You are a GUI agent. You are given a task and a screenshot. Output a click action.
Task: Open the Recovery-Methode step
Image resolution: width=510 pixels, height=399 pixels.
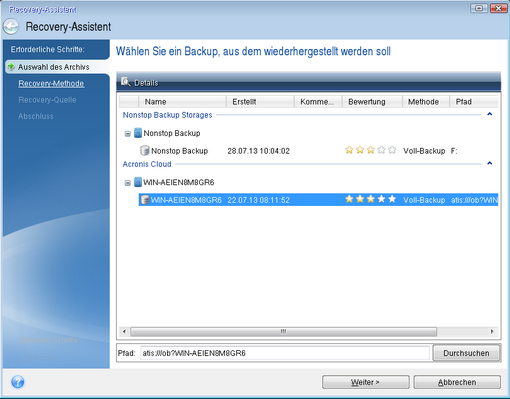(x=51, y=83)
